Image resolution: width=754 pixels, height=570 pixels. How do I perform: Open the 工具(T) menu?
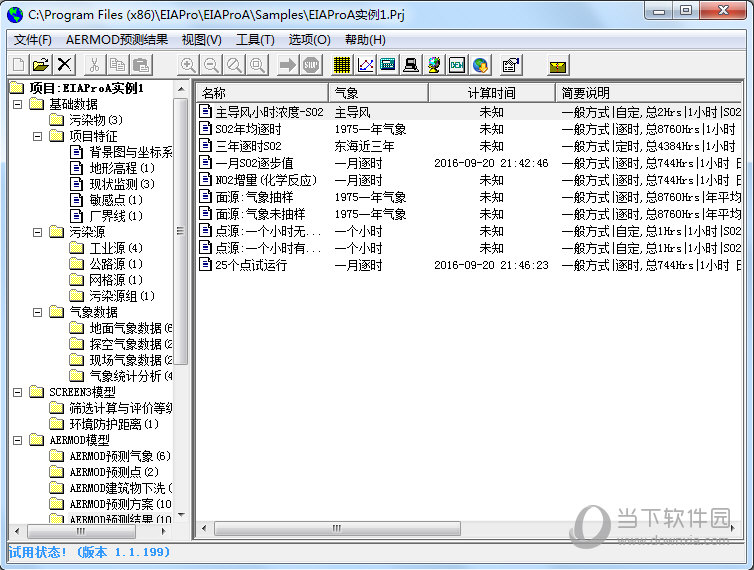[x=255, y=40]
